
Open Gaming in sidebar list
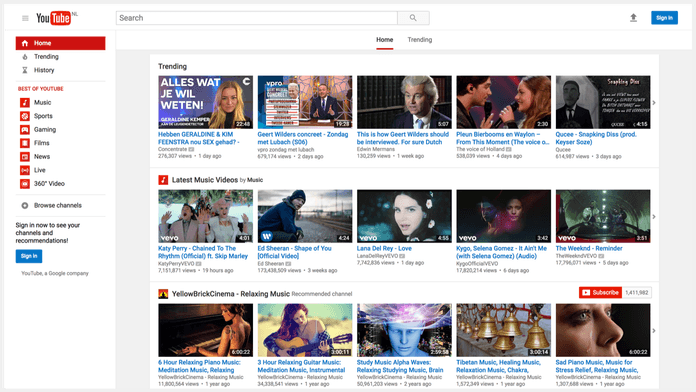click(45, 130)
